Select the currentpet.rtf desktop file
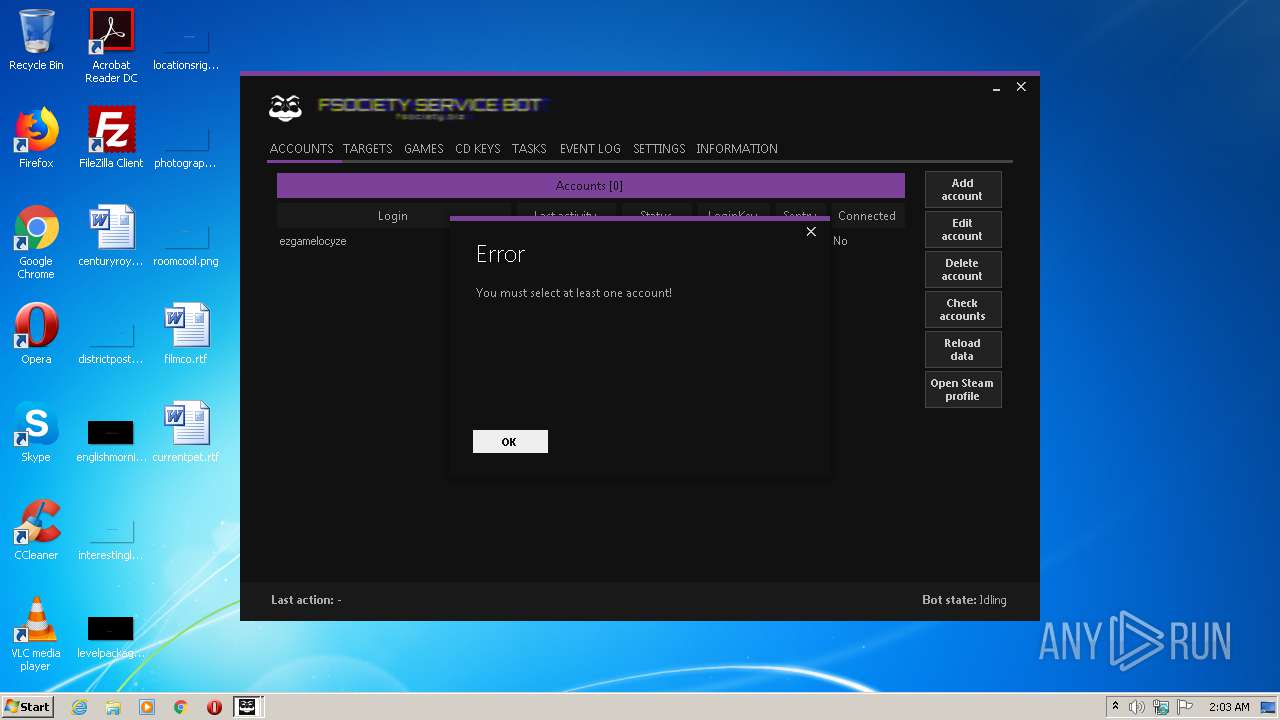 click(x=186, y=432)
